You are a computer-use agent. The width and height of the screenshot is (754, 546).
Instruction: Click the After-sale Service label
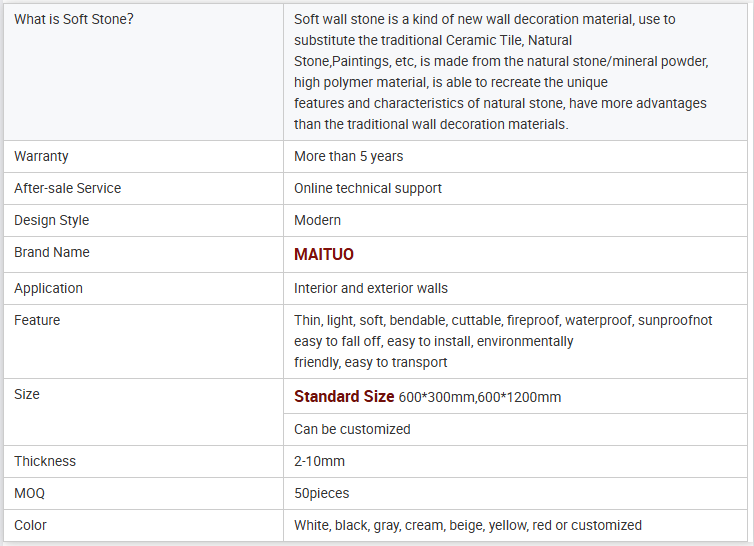67,188
